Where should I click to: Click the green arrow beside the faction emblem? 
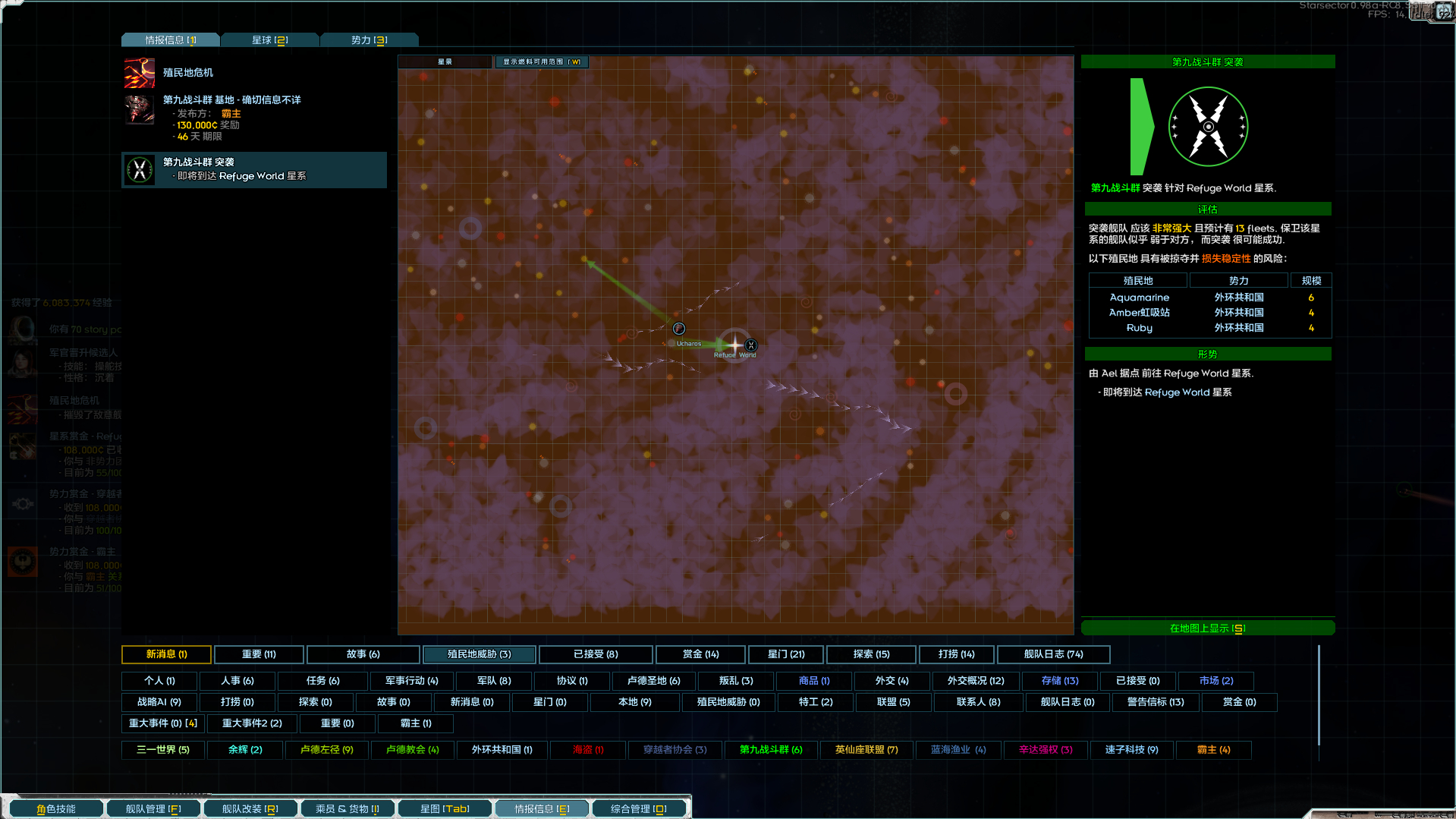pyautogui.click(x=1140, y=127)
